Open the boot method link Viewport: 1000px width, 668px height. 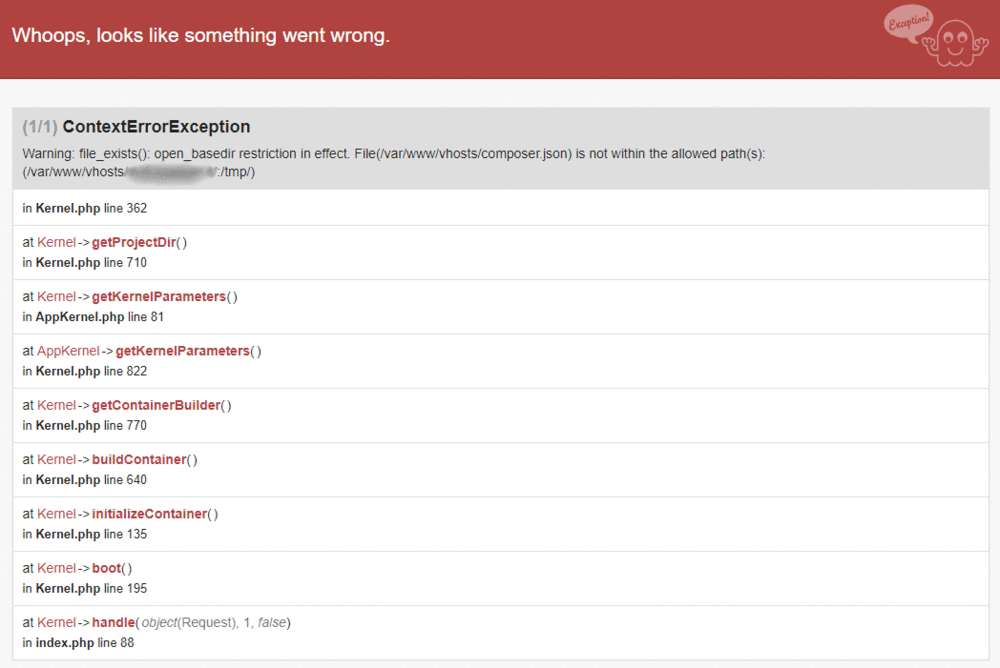(x=107, y=568)
